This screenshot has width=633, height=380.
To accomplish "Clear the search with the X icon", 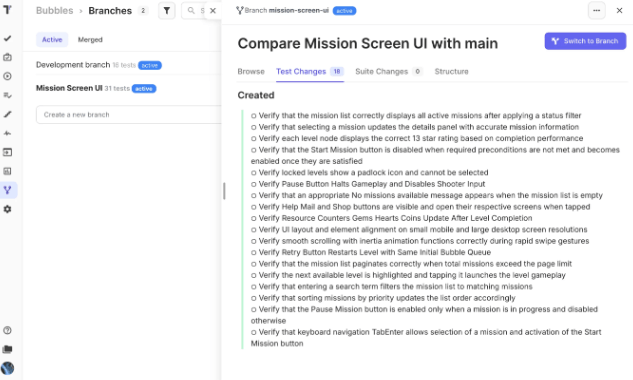I will point(213,11).
